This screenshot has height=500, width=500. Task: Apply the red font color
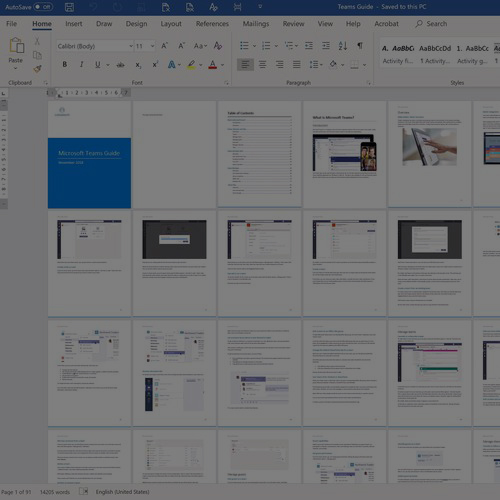(212, 65)
